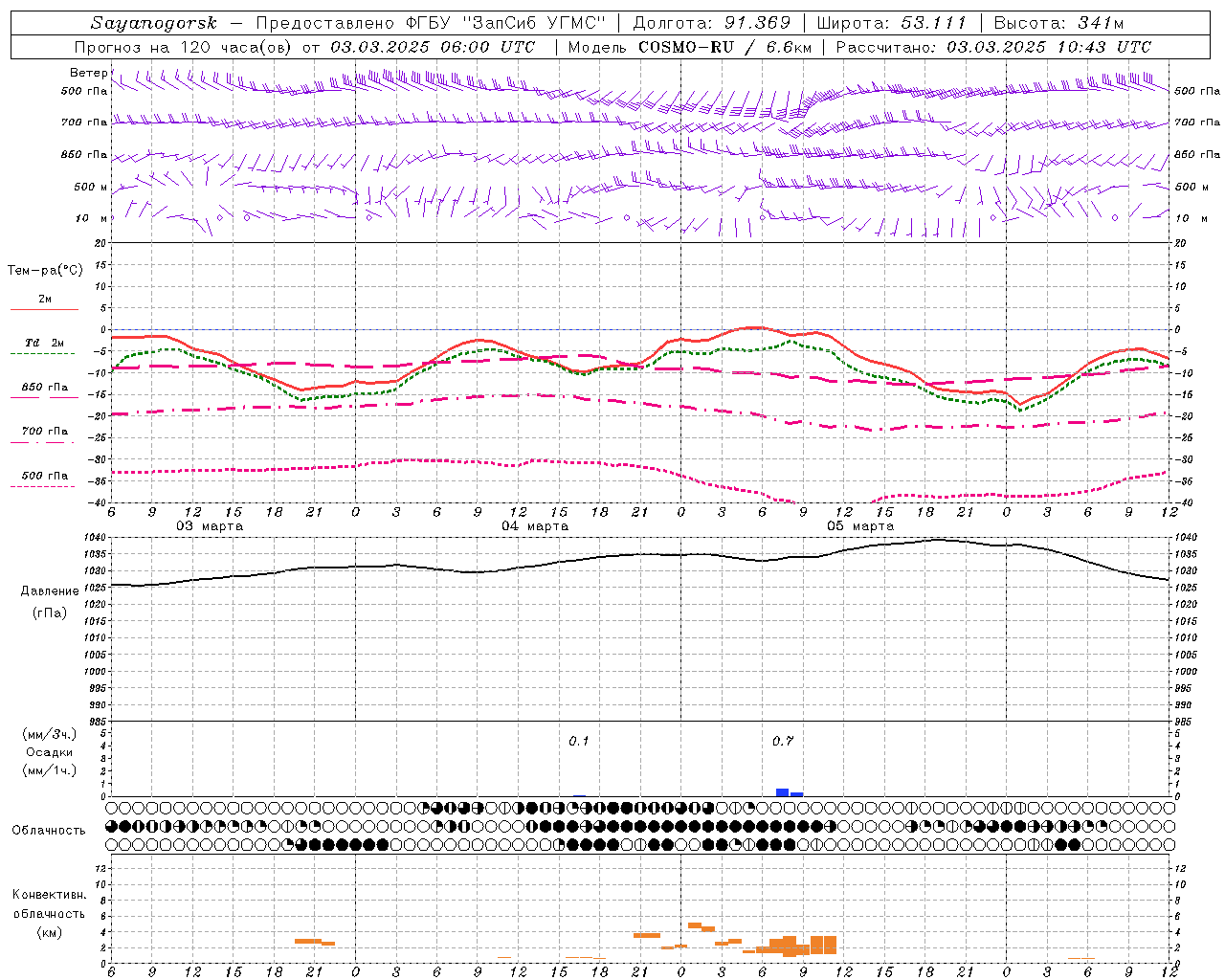
Task: Click the 700 гПа entry in temperature legend
Action: point(45,431)
